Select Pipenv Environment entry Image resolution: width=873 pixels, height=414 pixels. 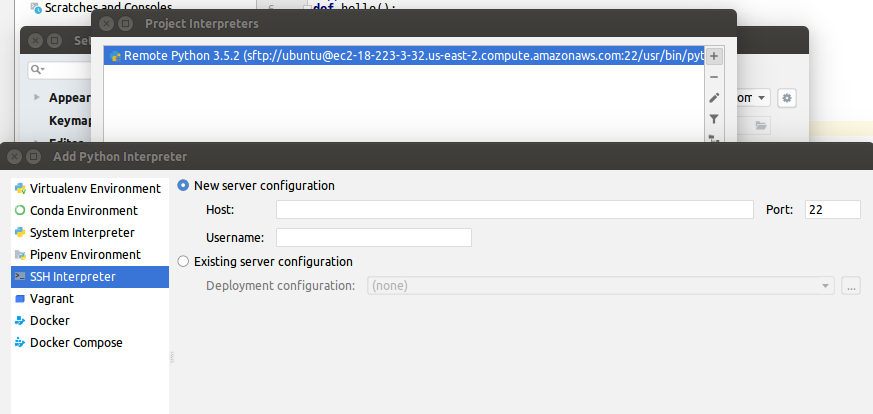90,254
